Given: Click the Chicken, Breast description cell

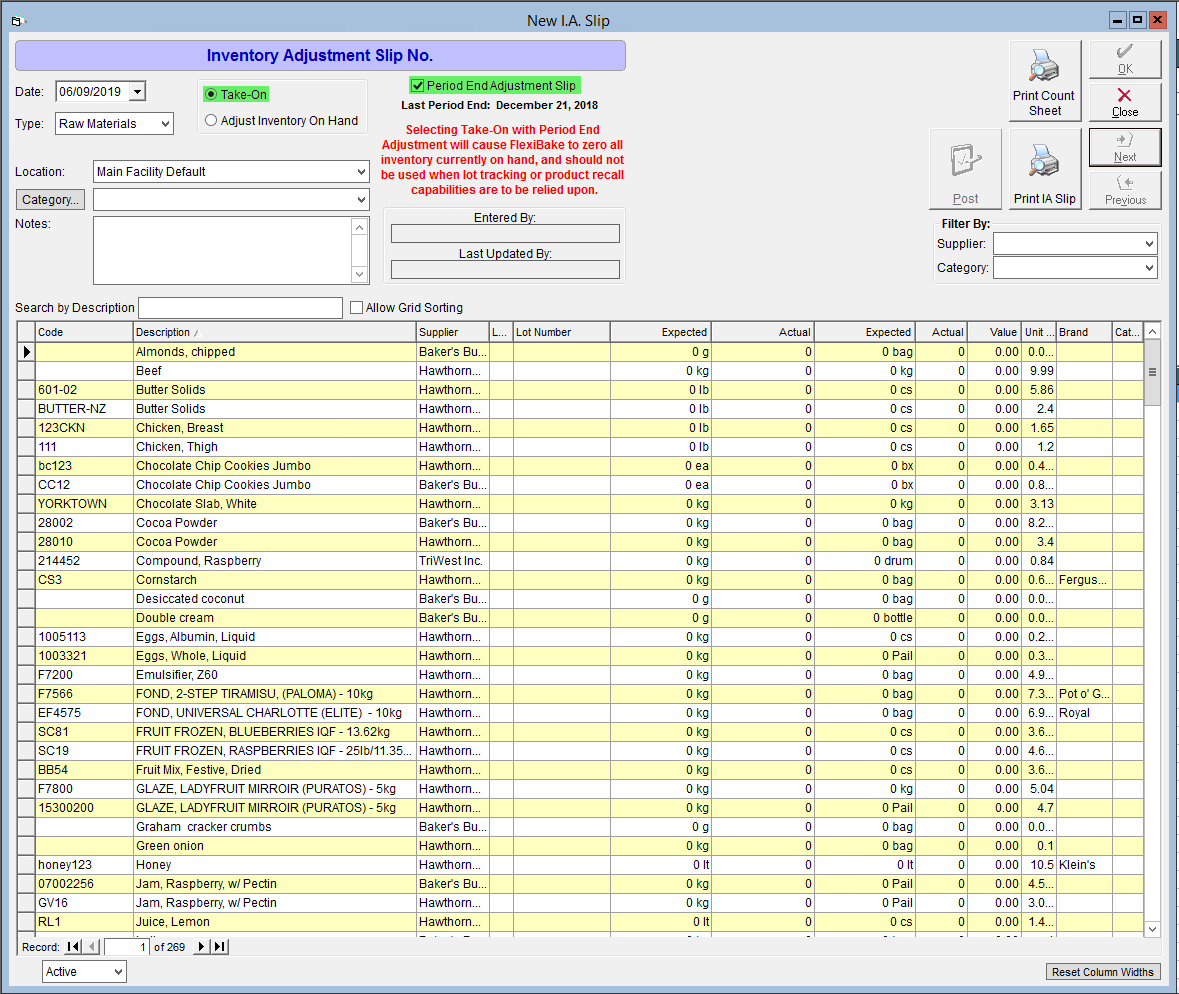Looking at the screenshot, I should coord(274,428).
